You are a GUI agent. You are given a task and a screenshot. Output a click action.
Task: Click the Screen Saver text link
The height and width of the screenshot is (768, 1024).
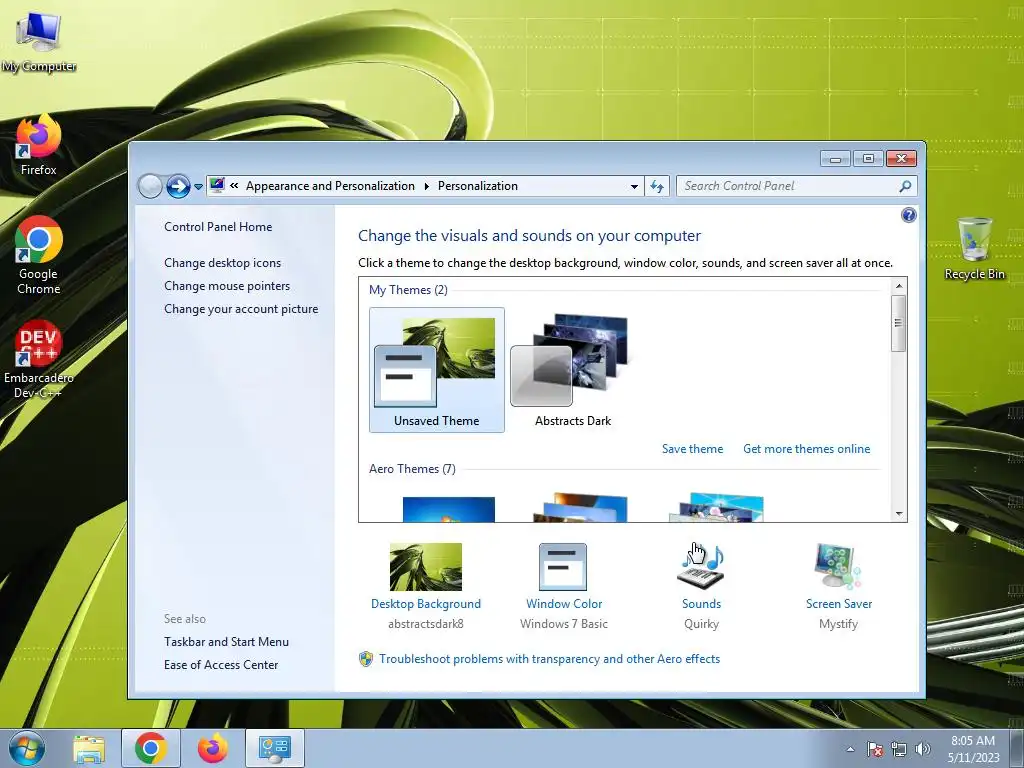[x=839, y=604]
